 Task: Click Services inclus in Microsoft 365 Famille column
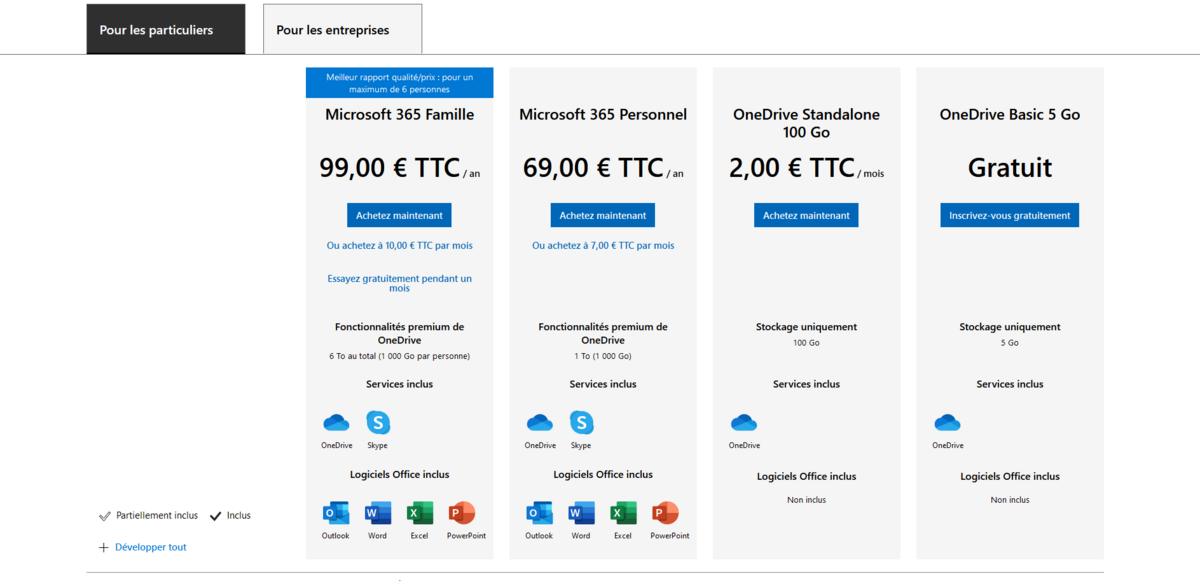(400, 384)
